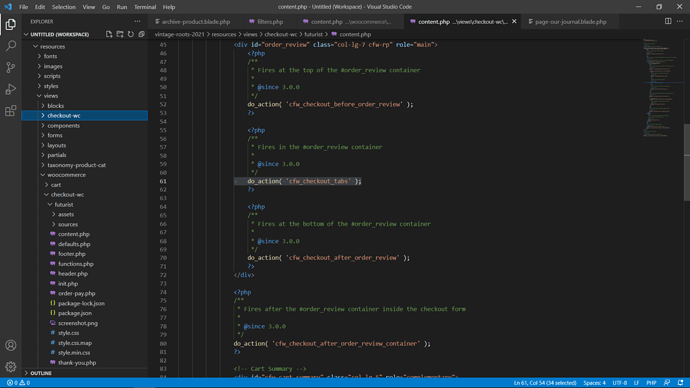Open the Explorer view in activity bar

pos(11,24)
